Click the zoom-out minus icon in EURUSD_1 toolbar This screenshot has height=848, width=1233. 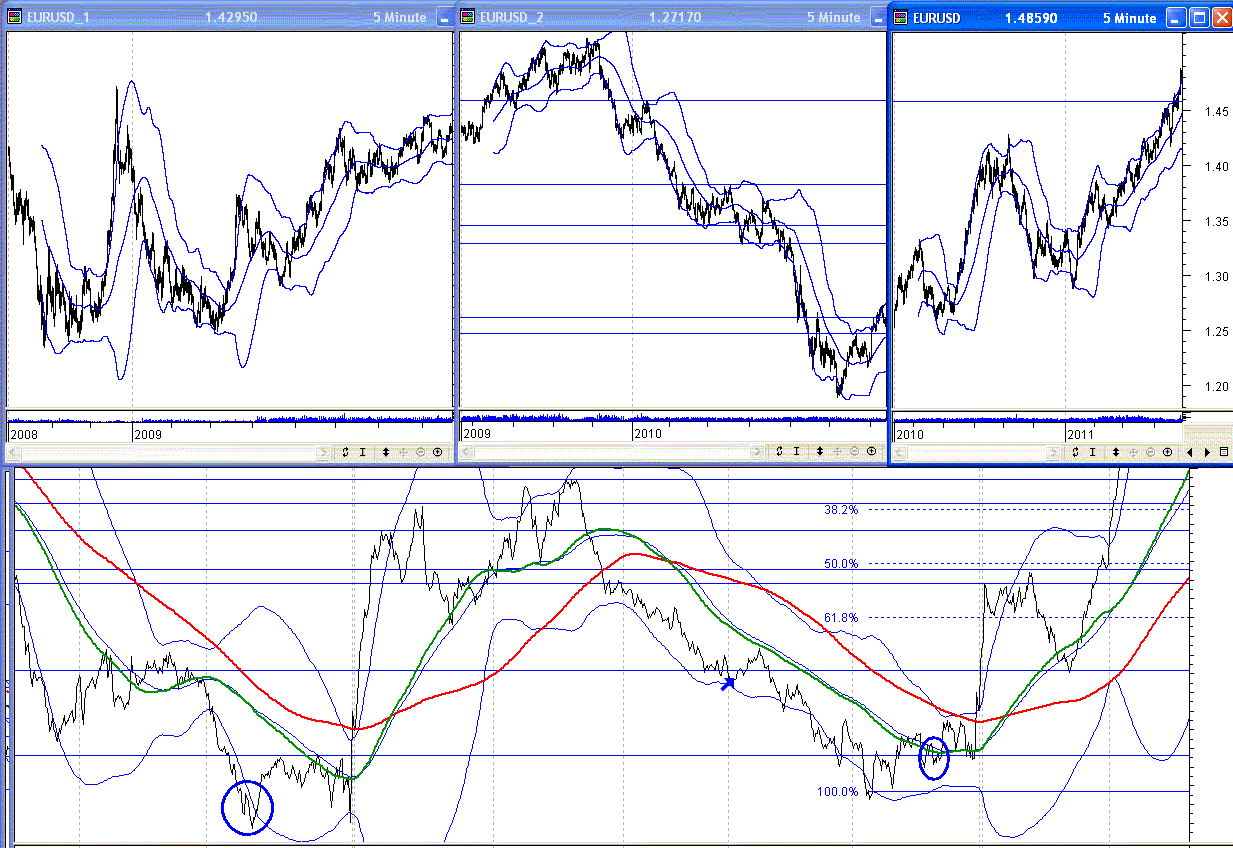421,452
